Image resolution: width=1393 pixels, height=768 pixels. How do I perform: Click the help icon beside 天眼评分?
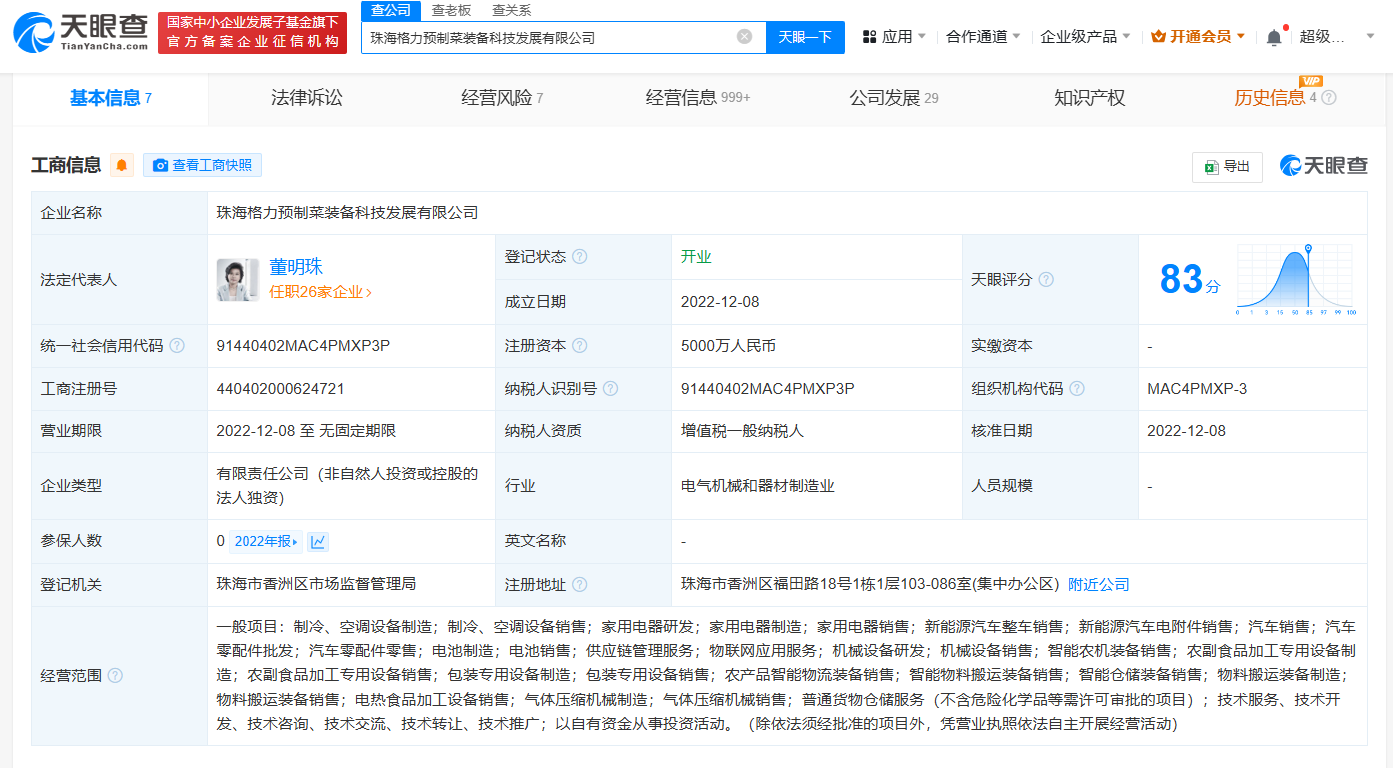pyautogui.click(x=1046, y=280)
